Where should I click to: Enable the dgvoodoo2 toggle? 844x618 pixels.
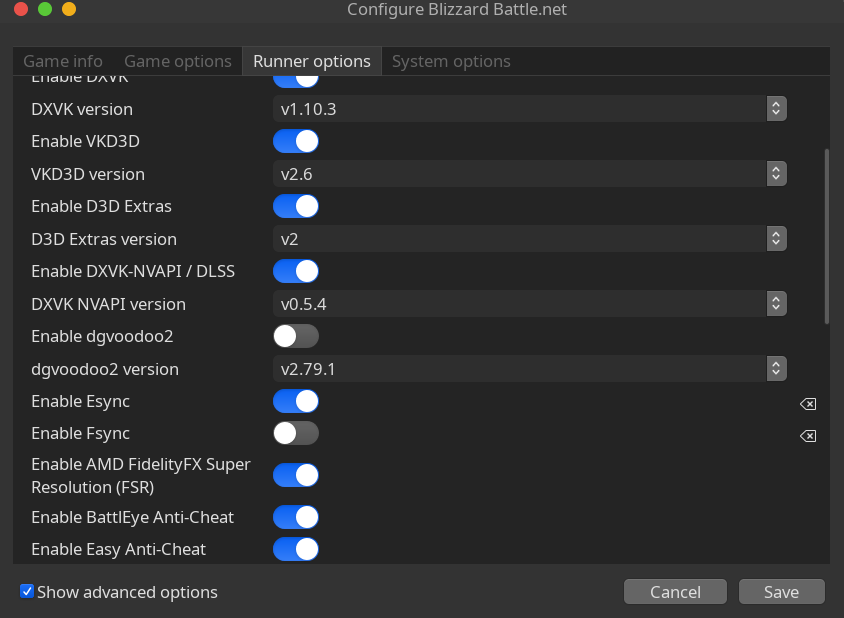(x=296, y=336)
